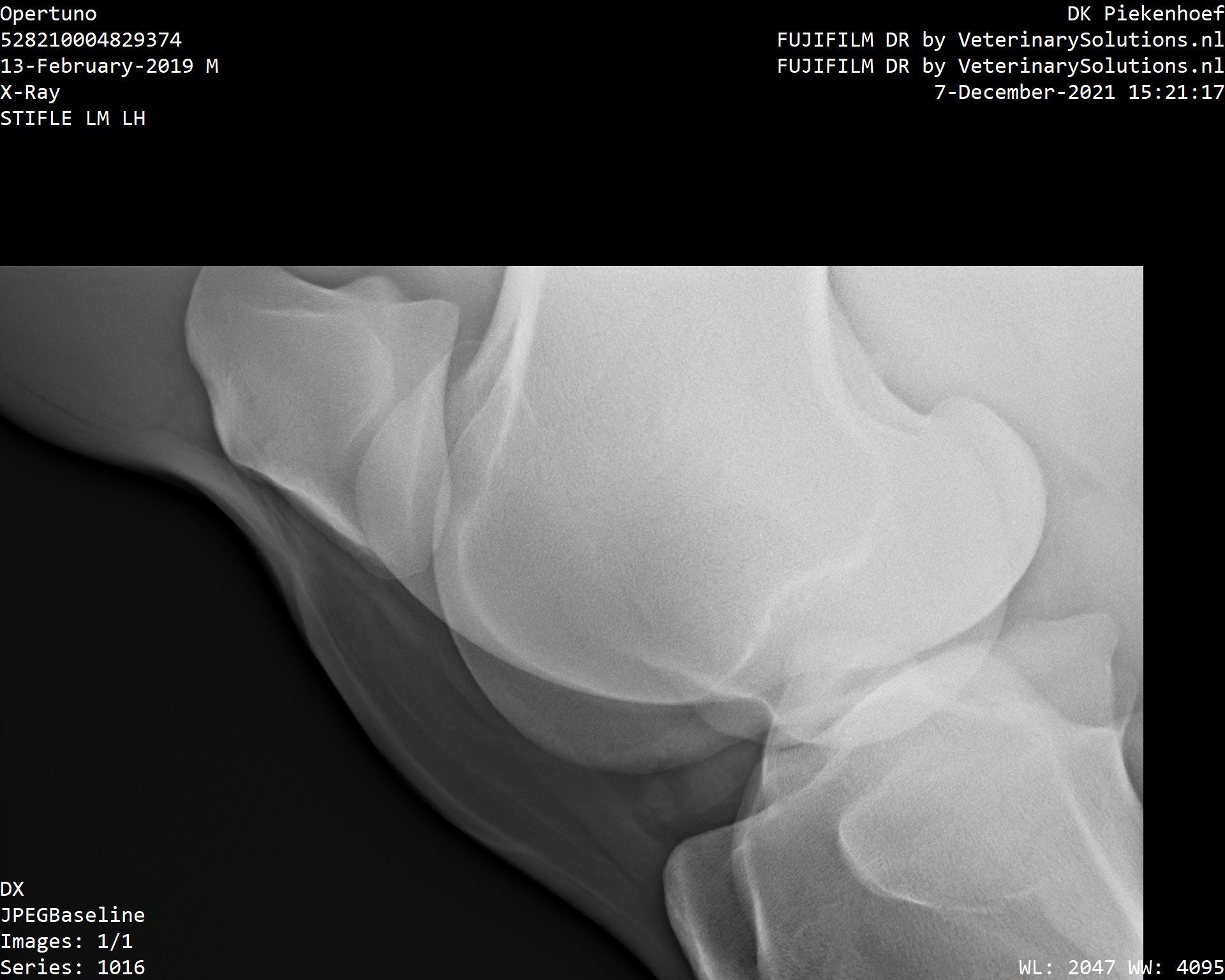The image size is (1225, 980).
Task: Click the 'X-Ray' modality label
Action: click(31, 93)
